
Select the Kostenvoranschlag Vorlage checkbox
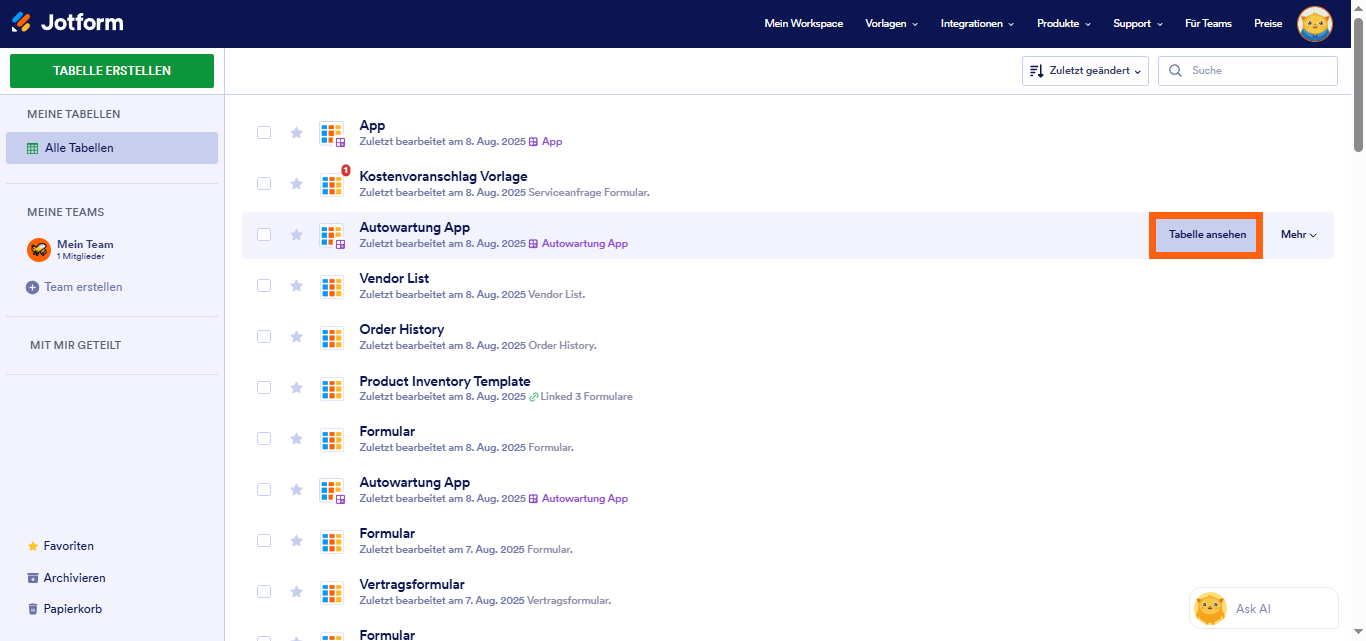click(264, 183)
